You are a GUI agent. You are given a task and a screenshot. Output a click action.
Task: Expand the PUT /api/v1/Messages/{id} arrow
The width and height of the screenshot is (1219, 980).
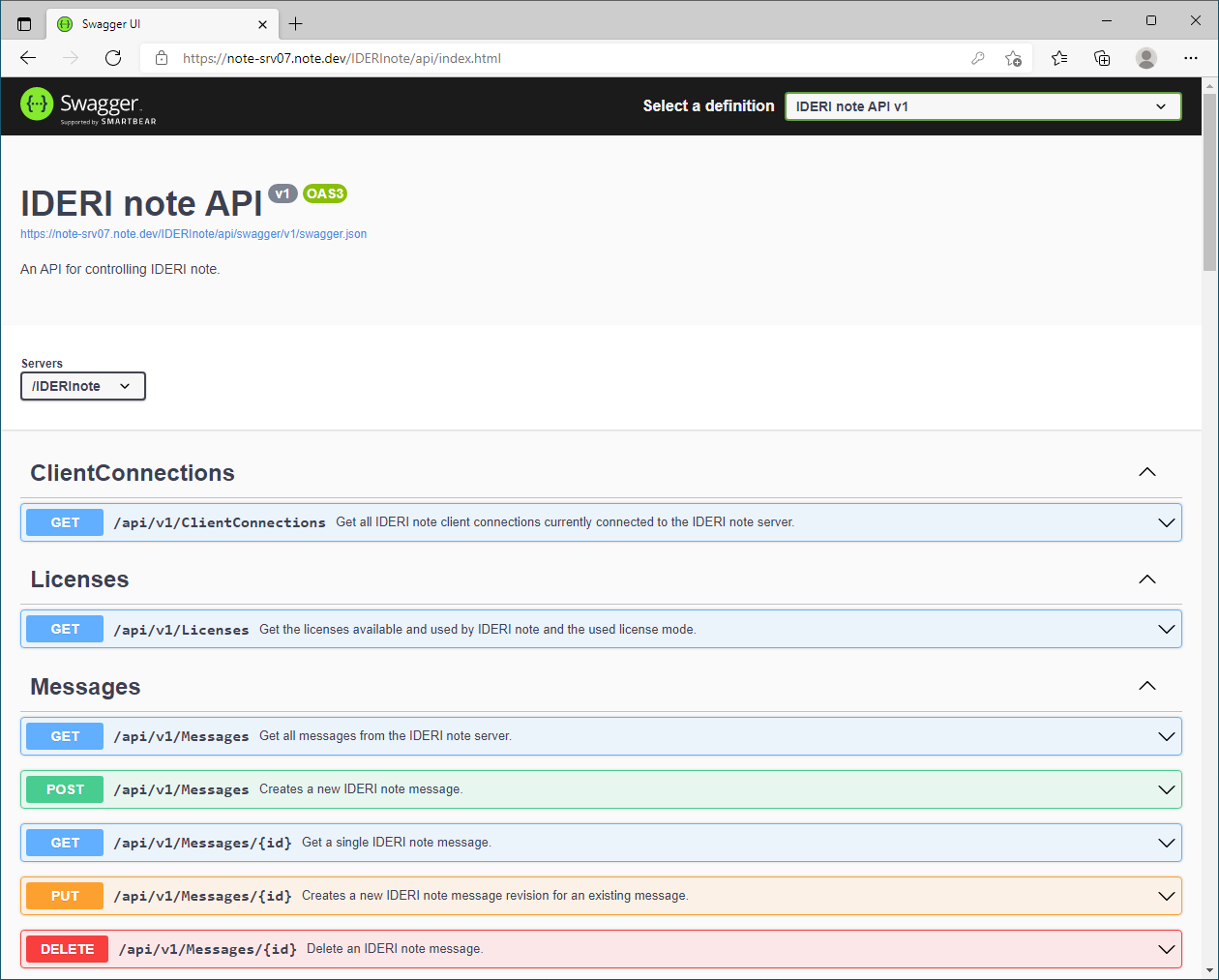[1167, 896]
